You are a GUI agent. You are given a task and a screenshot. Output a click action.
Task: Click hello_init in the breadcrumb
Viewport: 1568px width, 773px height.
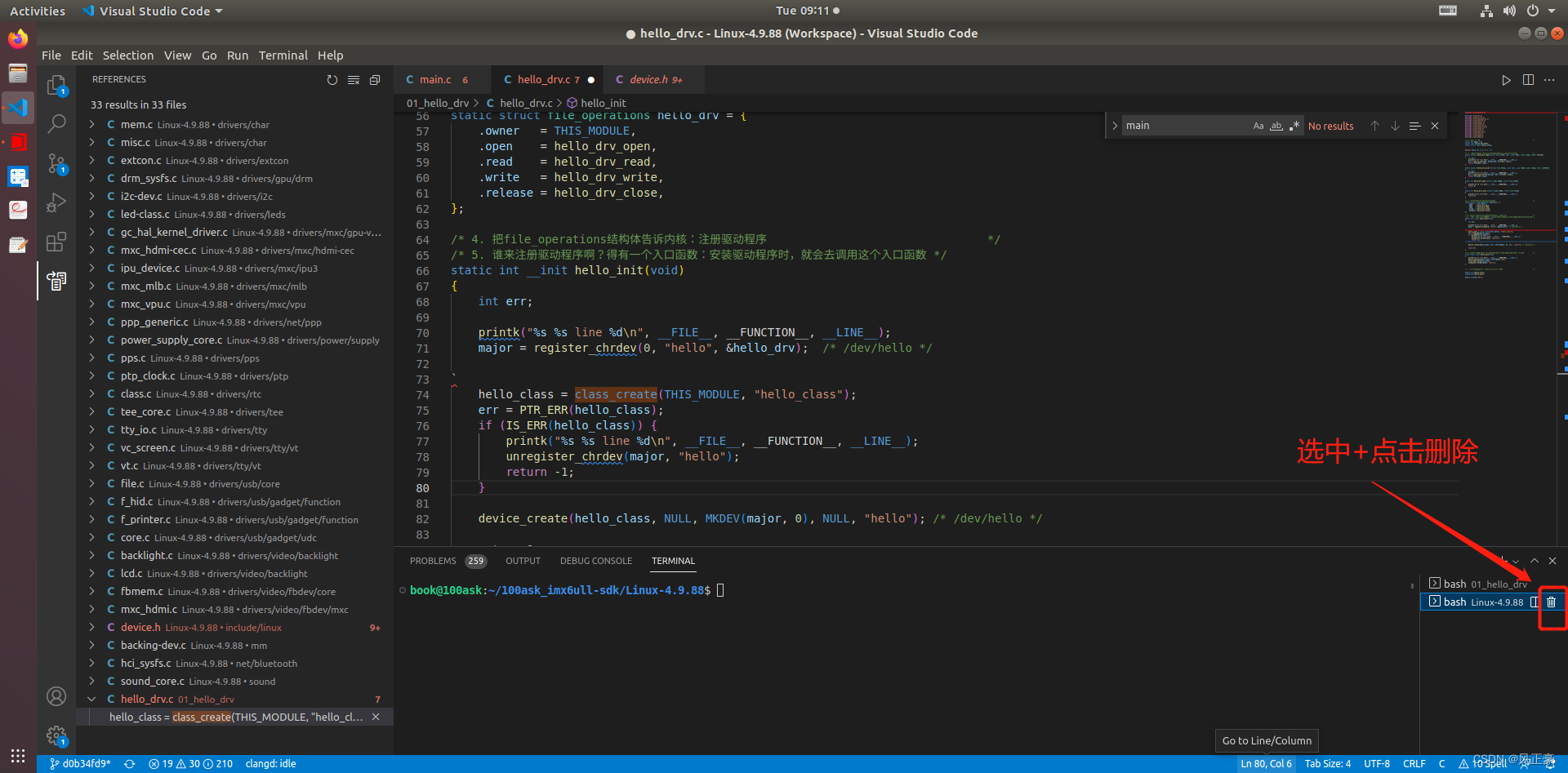click(x=596, y=103)
